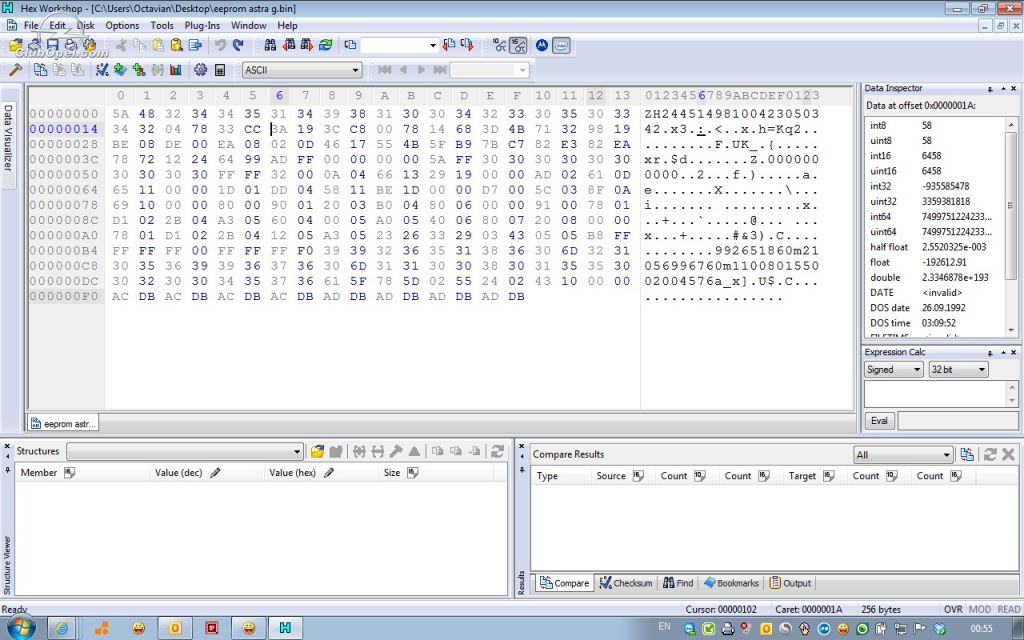Switch to the Compare results tab
Viewport: 1024px width, 640px height.
click(564, 583)
